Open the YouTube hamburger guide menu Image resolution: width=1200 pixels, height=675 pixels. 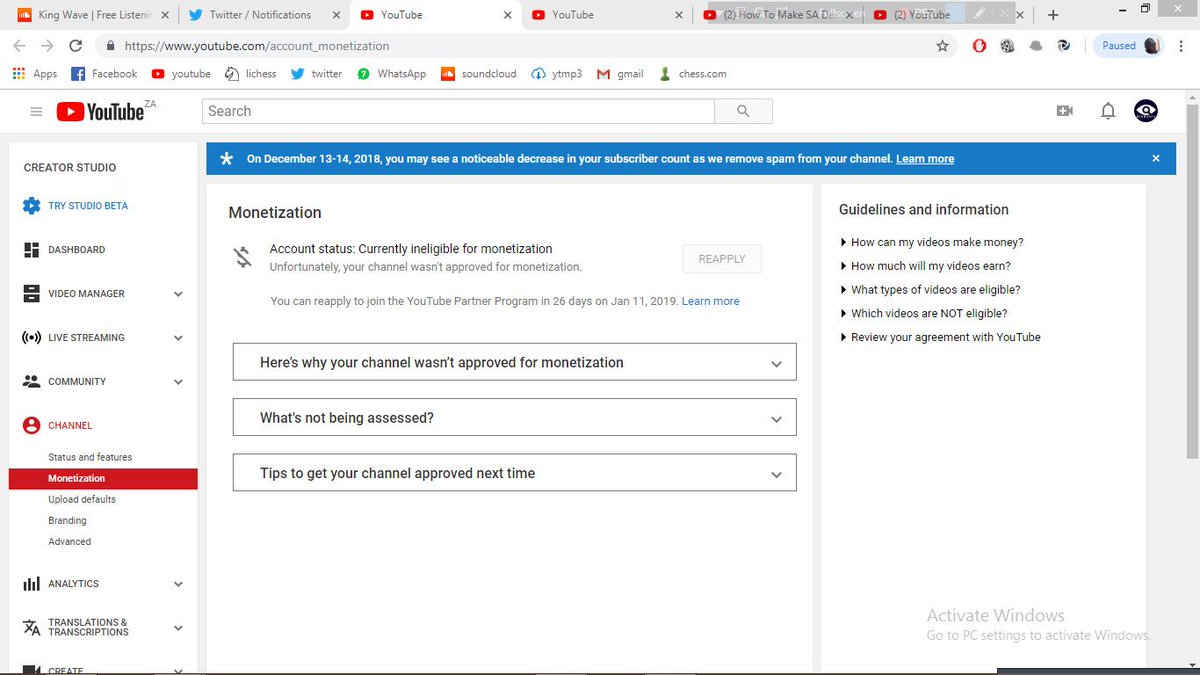(x=36, y=112)
